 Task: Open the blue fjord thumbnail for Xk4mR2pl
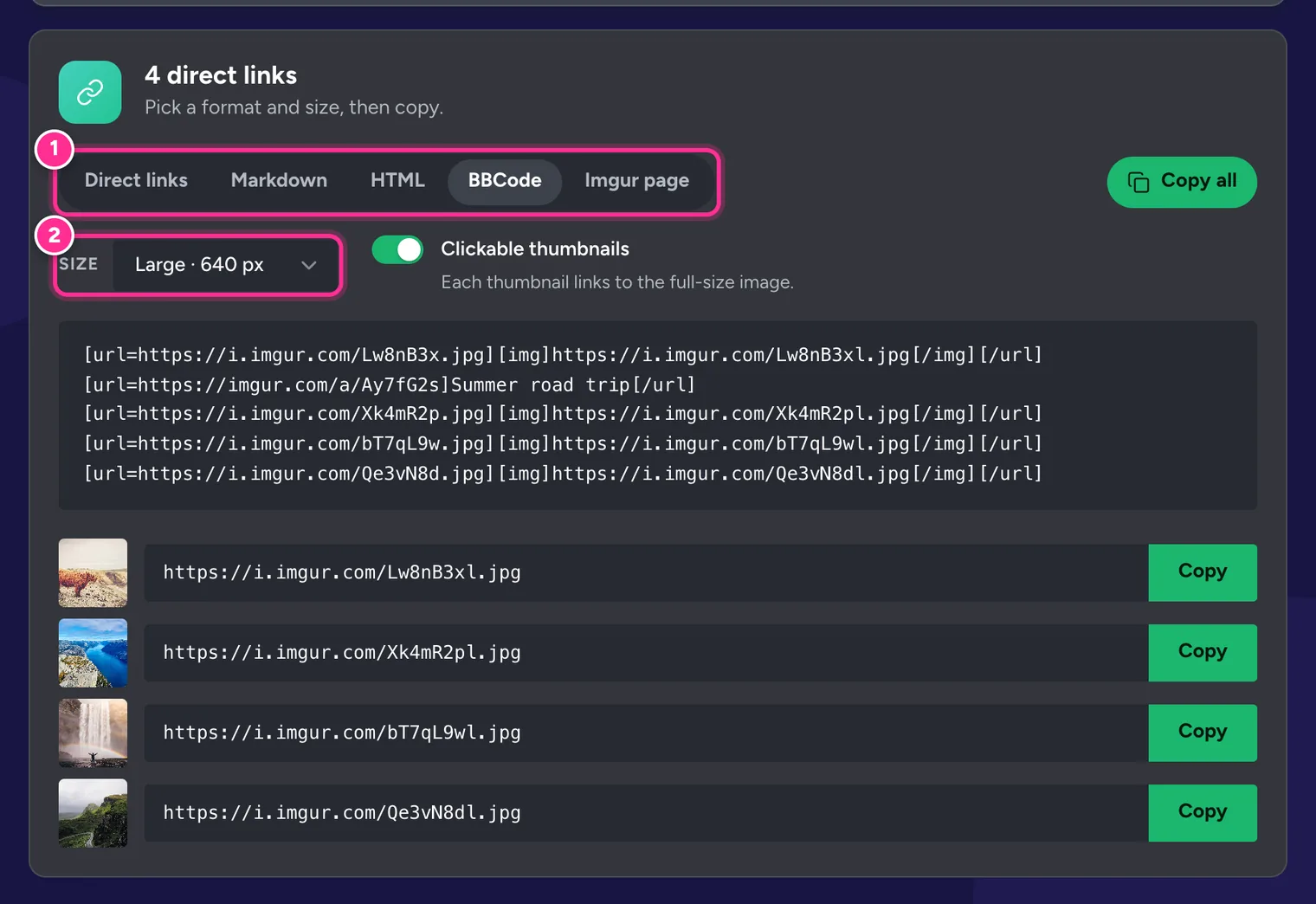pyautogui.click(x=93, y=652)
